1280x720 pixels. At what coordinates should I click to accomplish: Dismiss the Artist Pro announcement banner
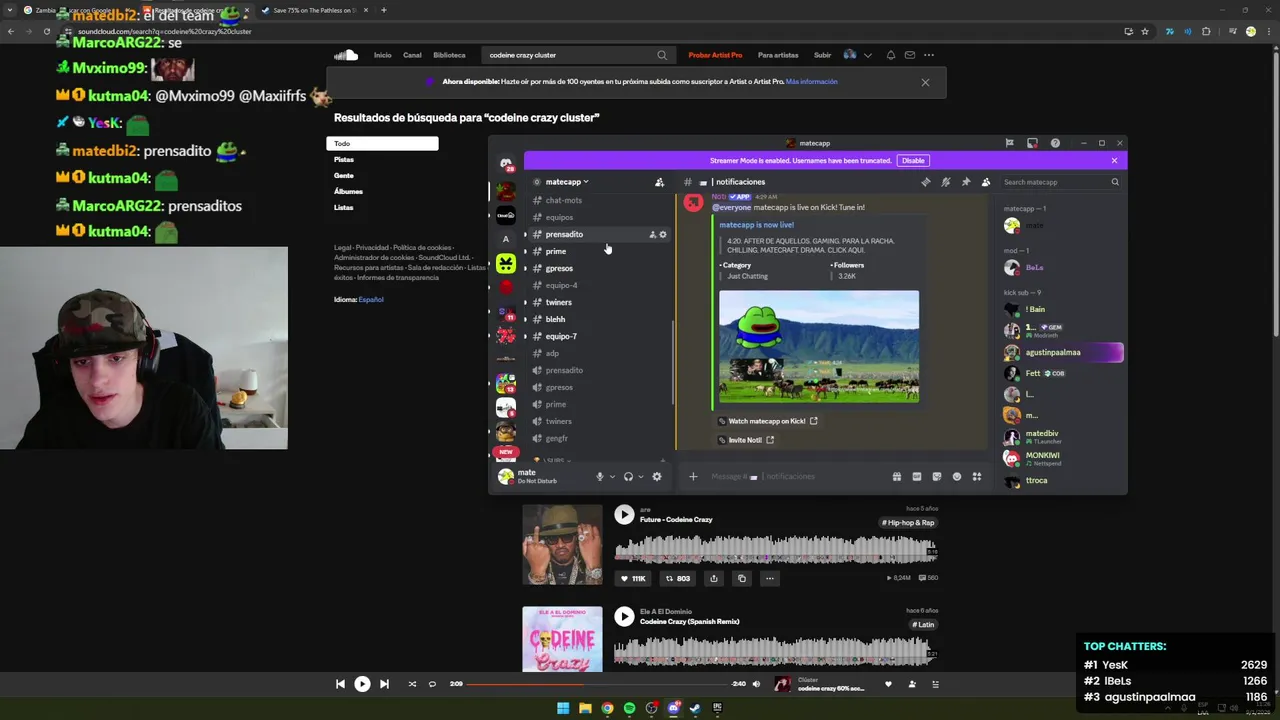point(925,82)
